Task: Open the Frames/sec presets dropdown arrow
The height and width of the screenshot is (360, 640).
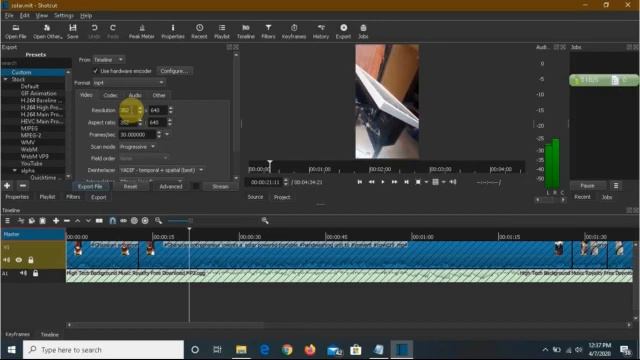Action: pyautogui.click(x=167, y=134)
